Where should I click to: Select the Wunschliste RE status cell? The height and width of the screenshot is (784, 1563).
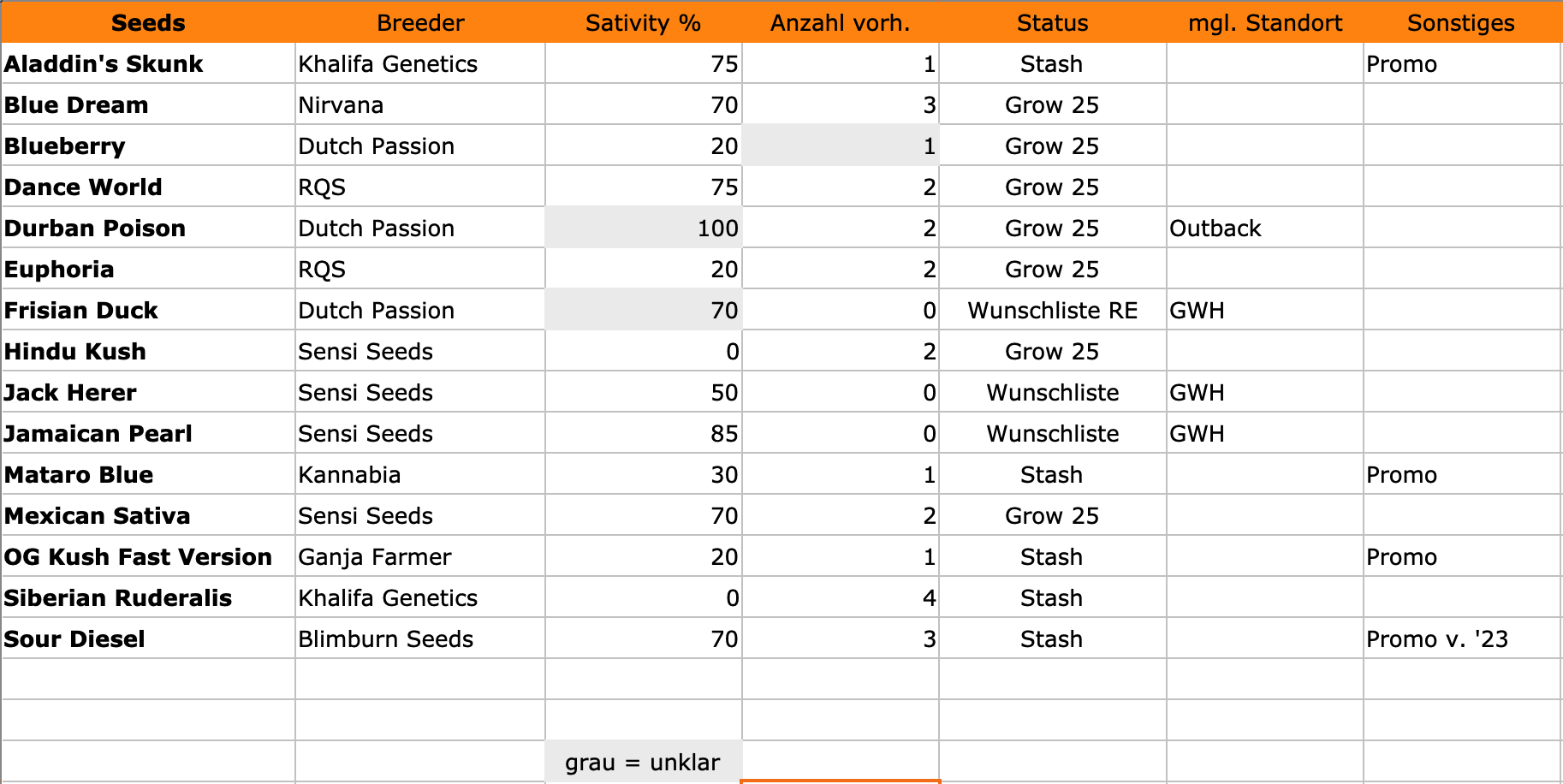[1052, 311]
